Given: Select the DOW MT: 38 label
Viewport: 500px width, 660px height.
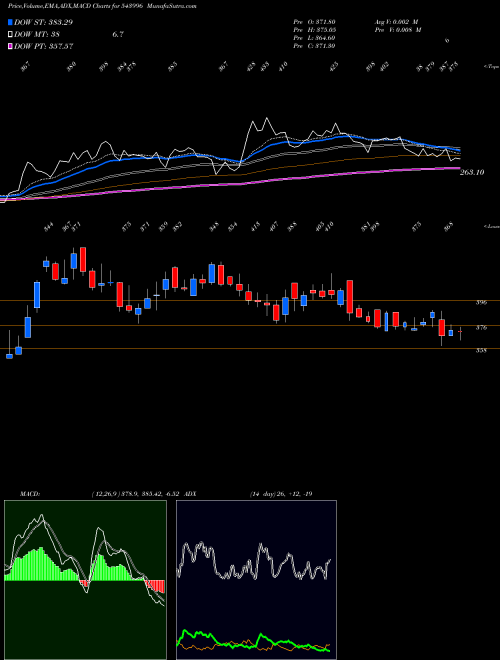Looking at the screenshot, I should (37, 35).
